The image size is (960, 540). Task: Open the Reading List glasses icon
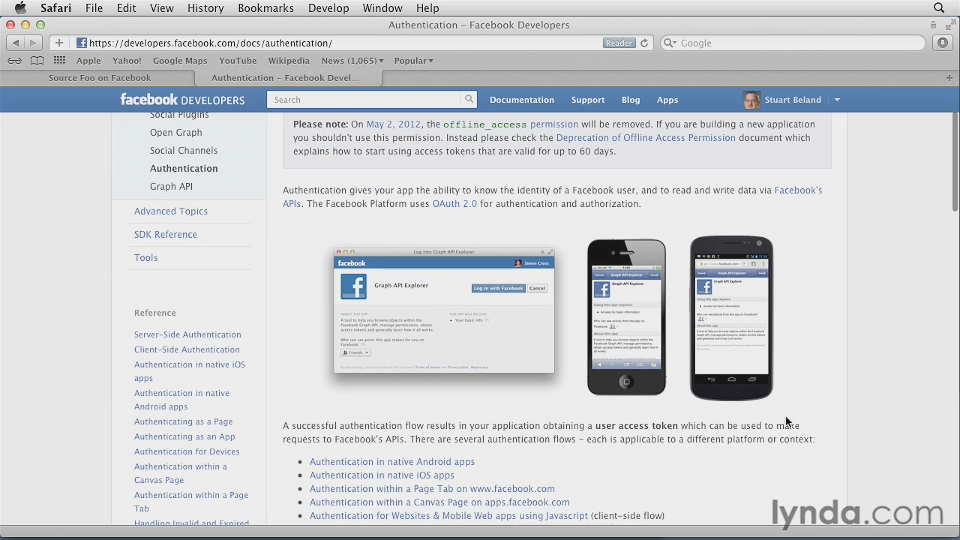pyautogui.click(x=14, y=60)
